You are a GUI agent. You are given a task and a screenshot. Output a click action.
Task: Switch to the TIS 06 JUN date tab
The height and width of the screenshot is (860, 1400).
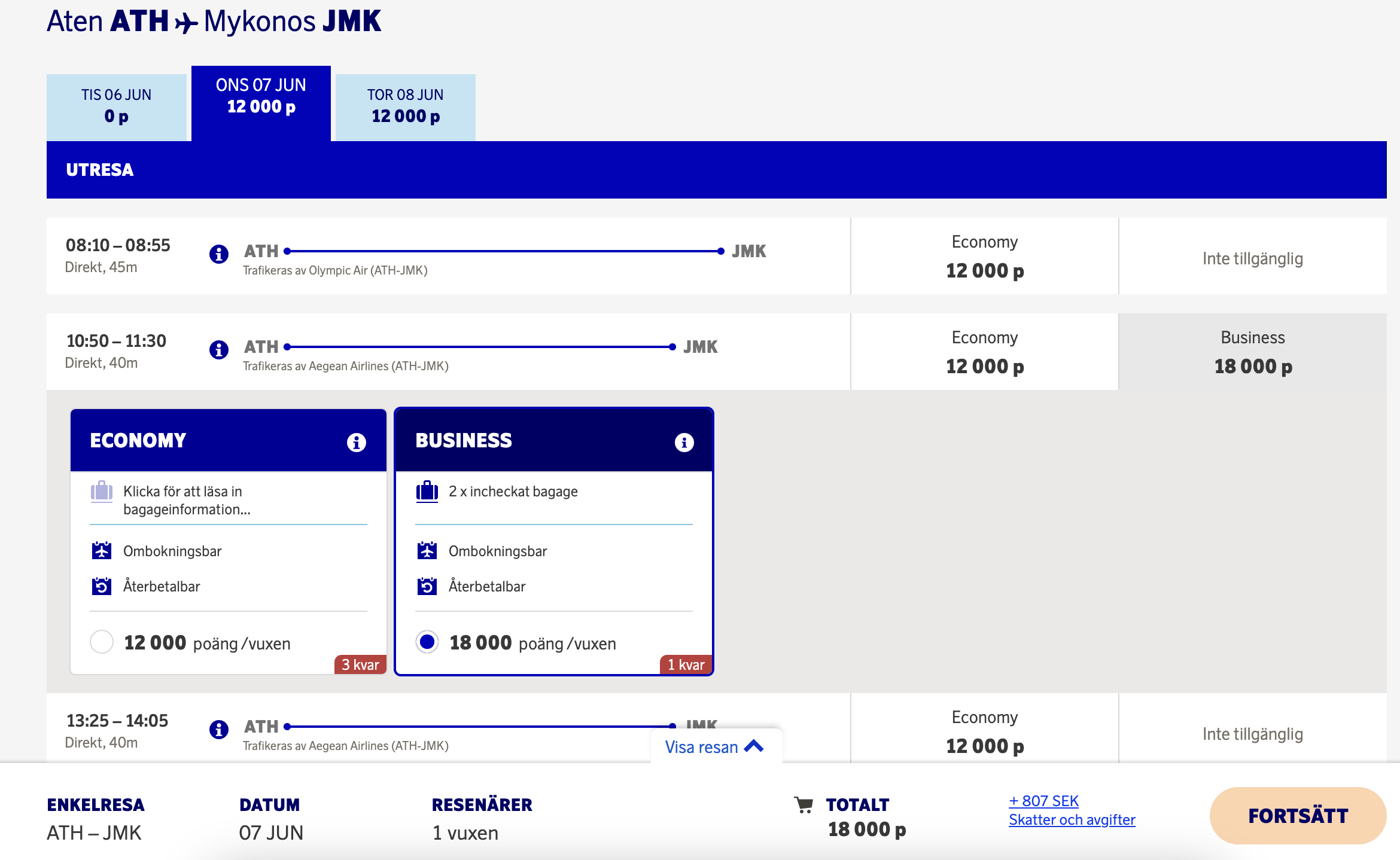pos(117,106)
